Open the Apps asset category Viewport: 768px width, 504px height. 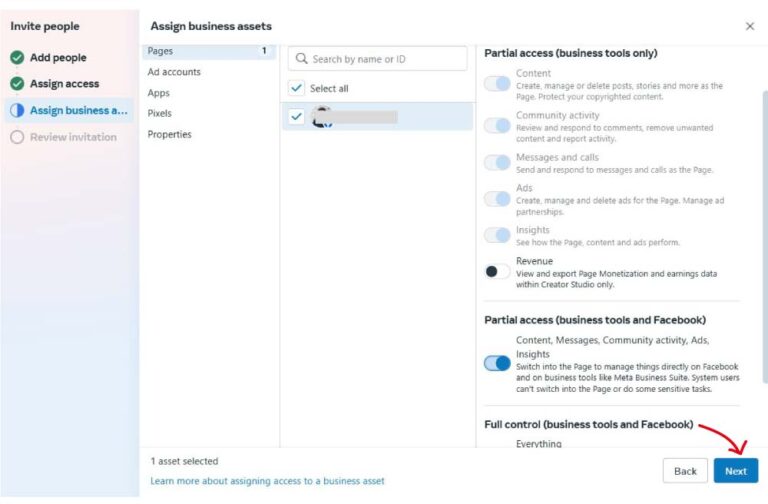159,93
